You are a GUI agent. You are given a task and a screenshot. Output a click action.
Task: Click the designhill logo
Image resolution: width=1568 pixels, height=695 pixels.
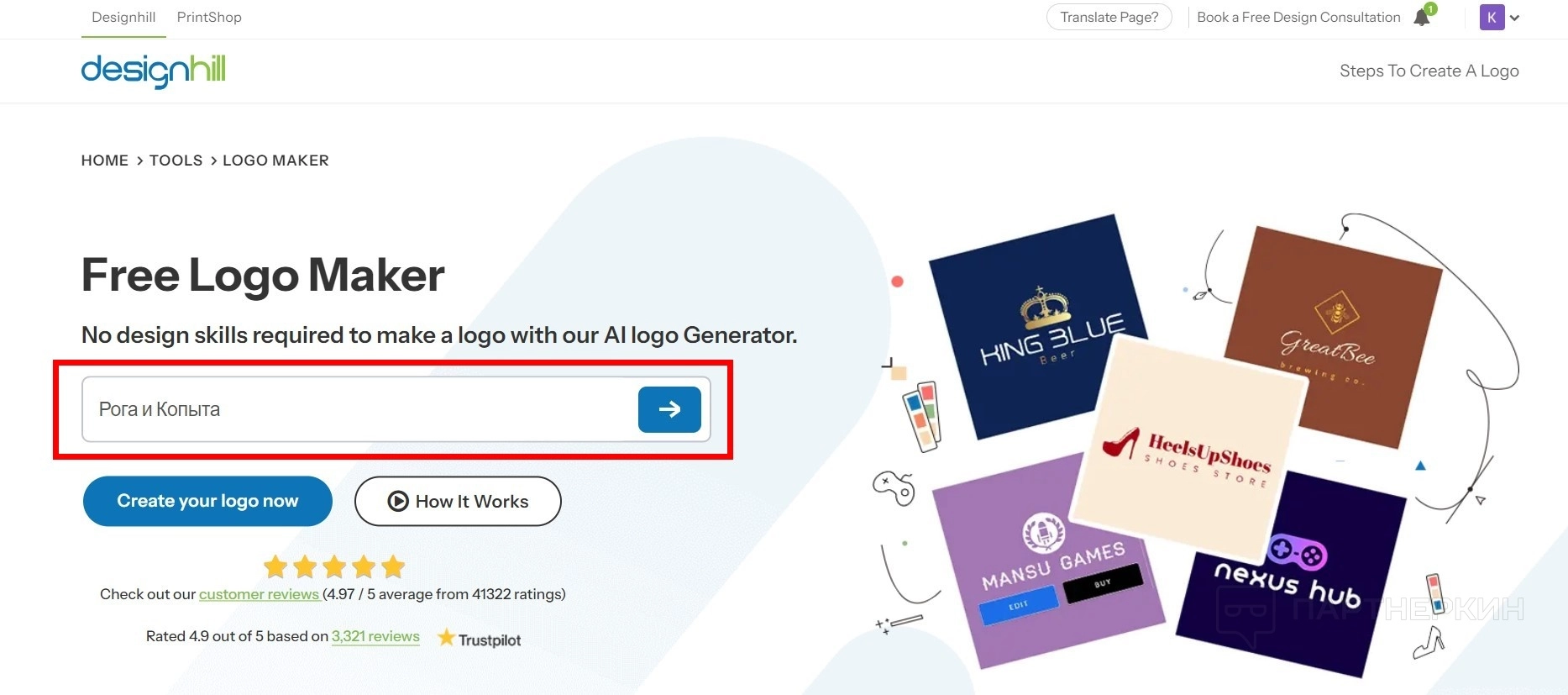pyautogui.click(x=153, y=71)
